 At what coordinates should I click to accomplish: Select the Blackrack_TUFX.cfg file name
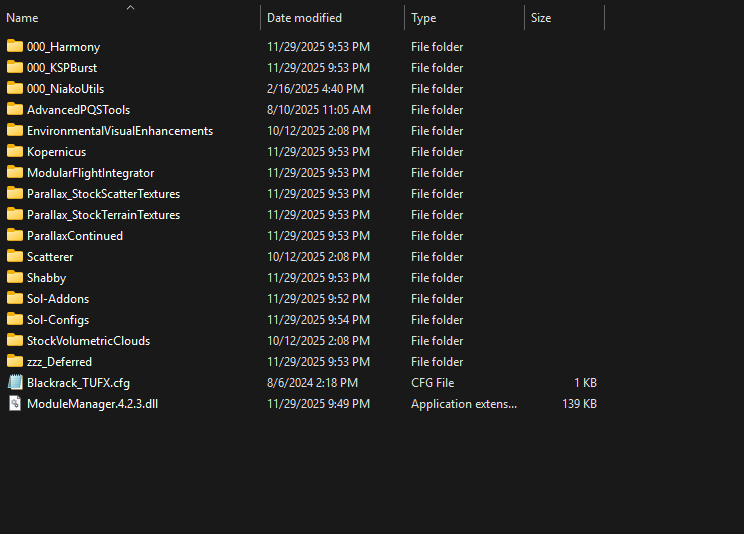[78, 383]
